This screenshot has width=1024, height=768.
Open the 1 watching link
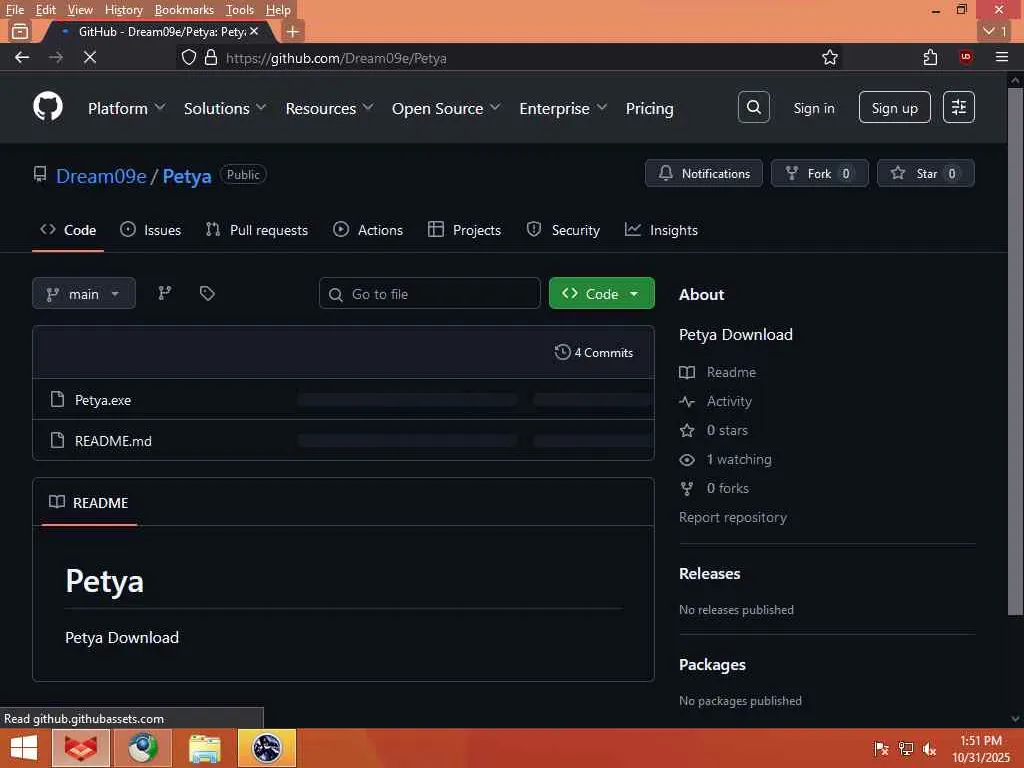(x=739, y=459)
